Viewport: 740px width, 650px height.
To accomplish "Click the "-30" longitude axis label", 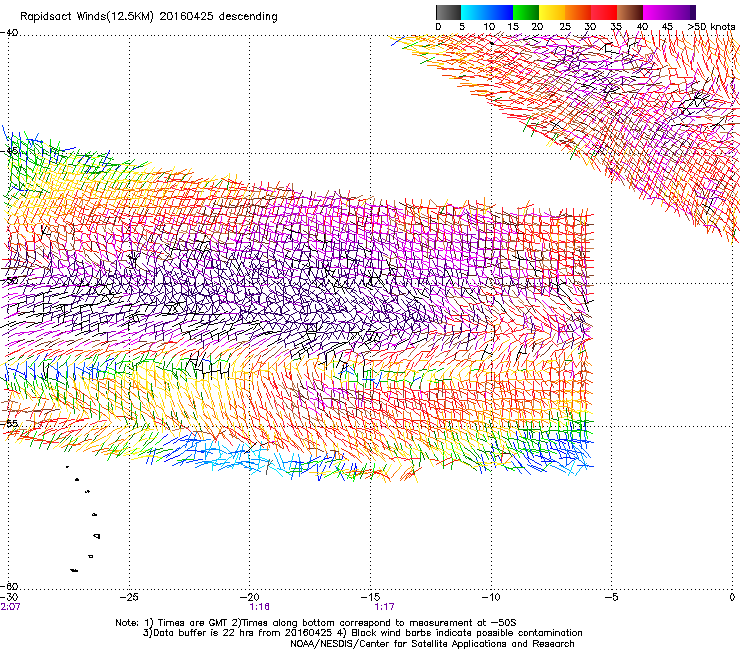I will (10, 597).
